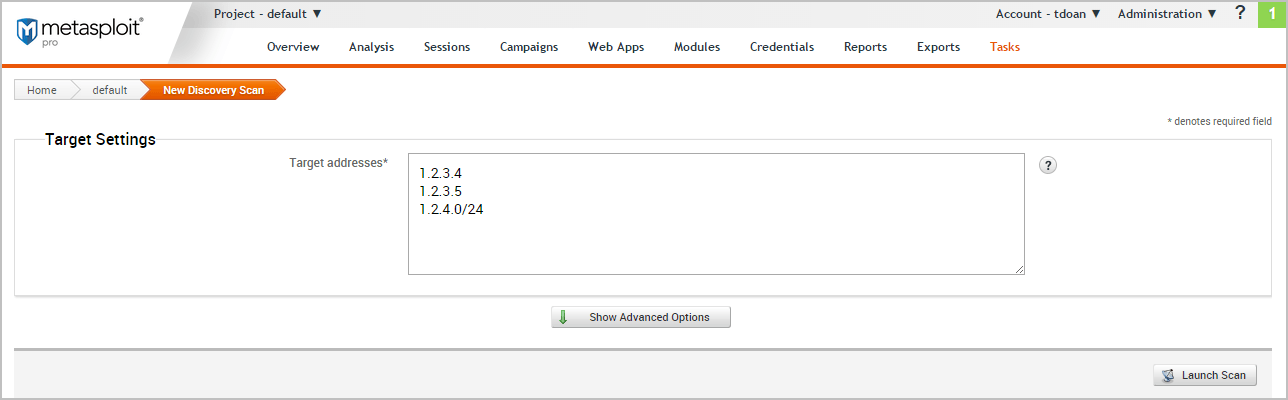View the Reports tab

(x=865, y=47)
